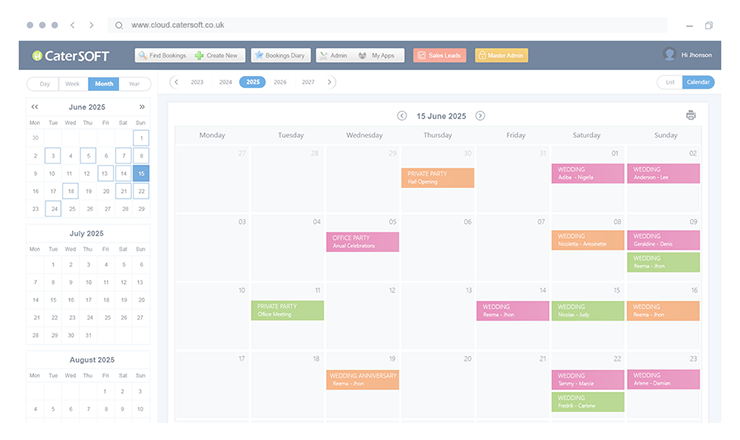
Task: Go to next month in main calendar
Action: pyautogui.click(x=480, y=116)
